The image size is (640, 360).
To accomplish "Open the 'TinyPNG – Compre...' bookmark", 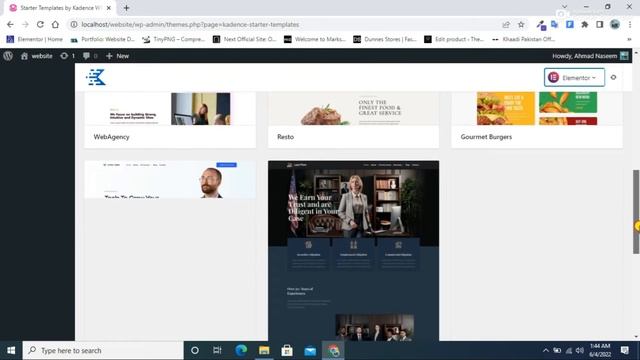I will pos(173,39).
